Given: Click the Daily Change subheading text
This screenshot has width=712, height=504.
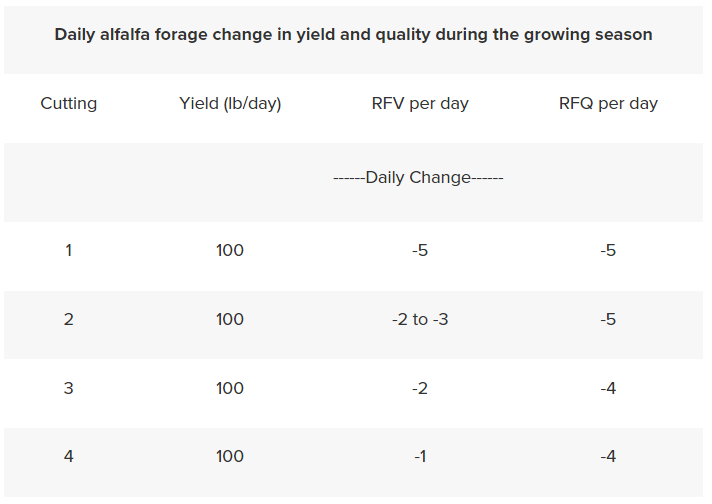Looking at the screenshot, I should [418, 178].
